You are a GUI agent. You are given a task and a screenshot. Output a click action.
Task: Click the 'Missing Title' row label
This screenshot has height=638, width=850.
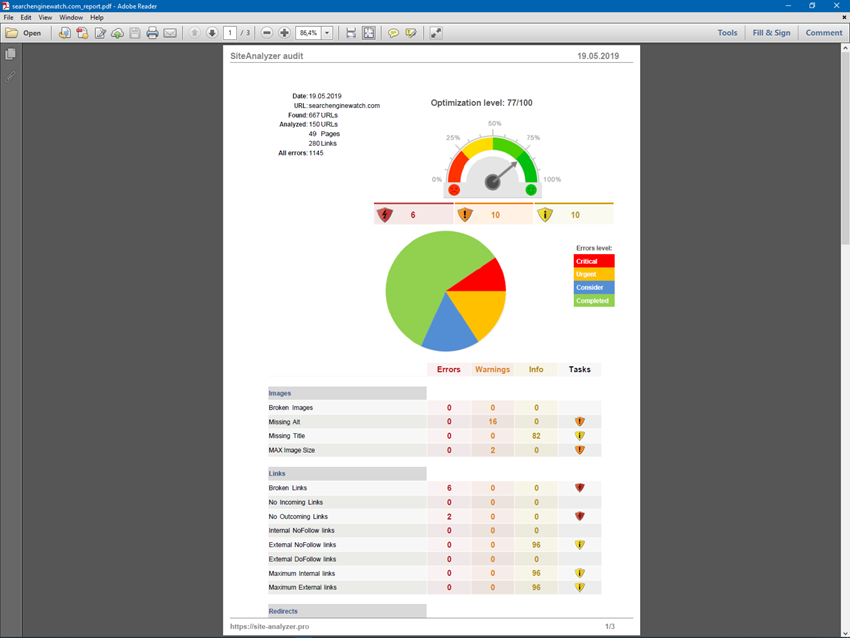coord(287,436)
